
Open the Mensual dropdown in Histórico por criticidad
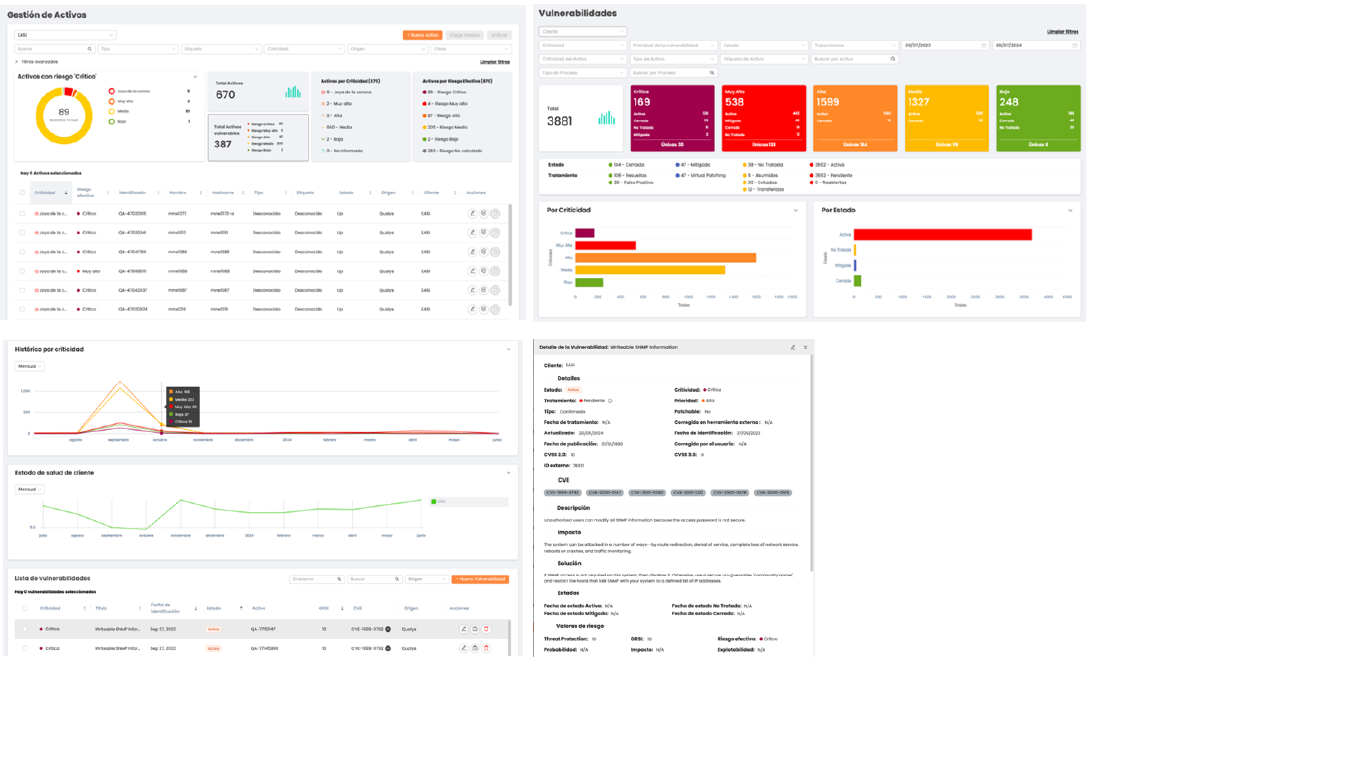tap(30, 366)
